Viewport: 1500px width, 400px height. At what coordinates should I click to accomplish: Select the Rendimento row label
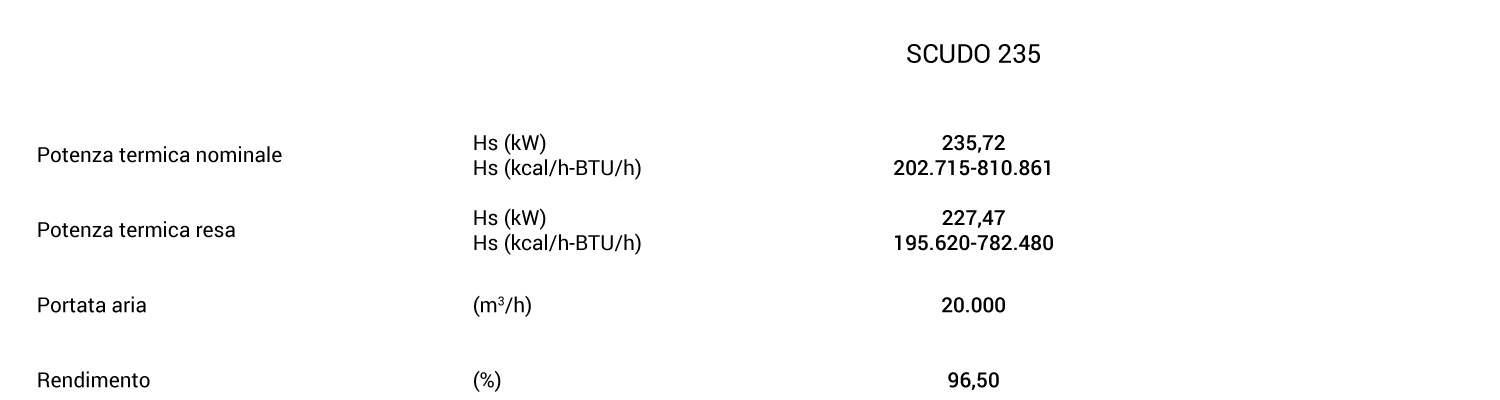(x=93, y=380)
